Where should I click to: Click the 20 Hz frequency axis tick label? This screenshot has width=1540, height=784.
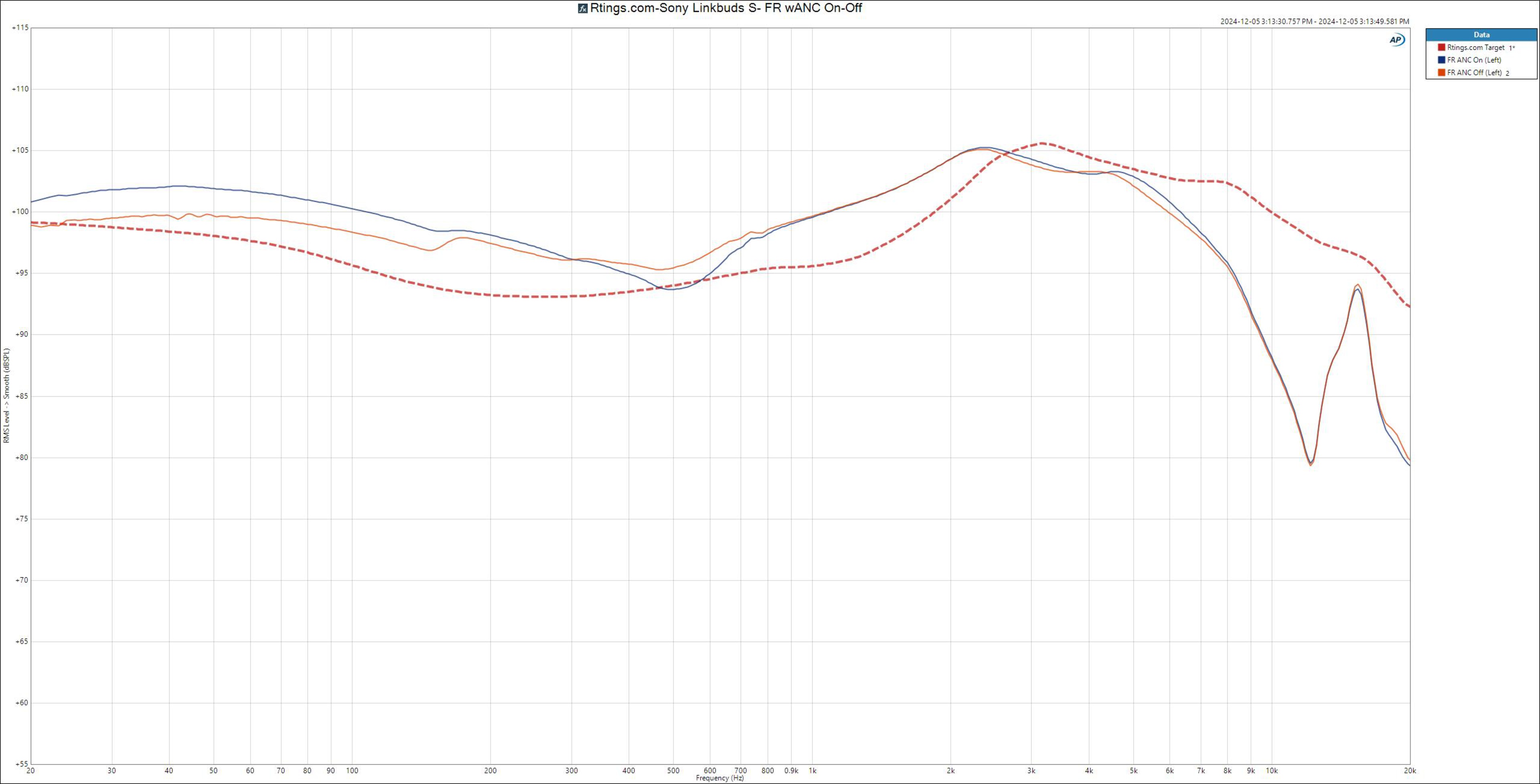(x=31, y=771)
